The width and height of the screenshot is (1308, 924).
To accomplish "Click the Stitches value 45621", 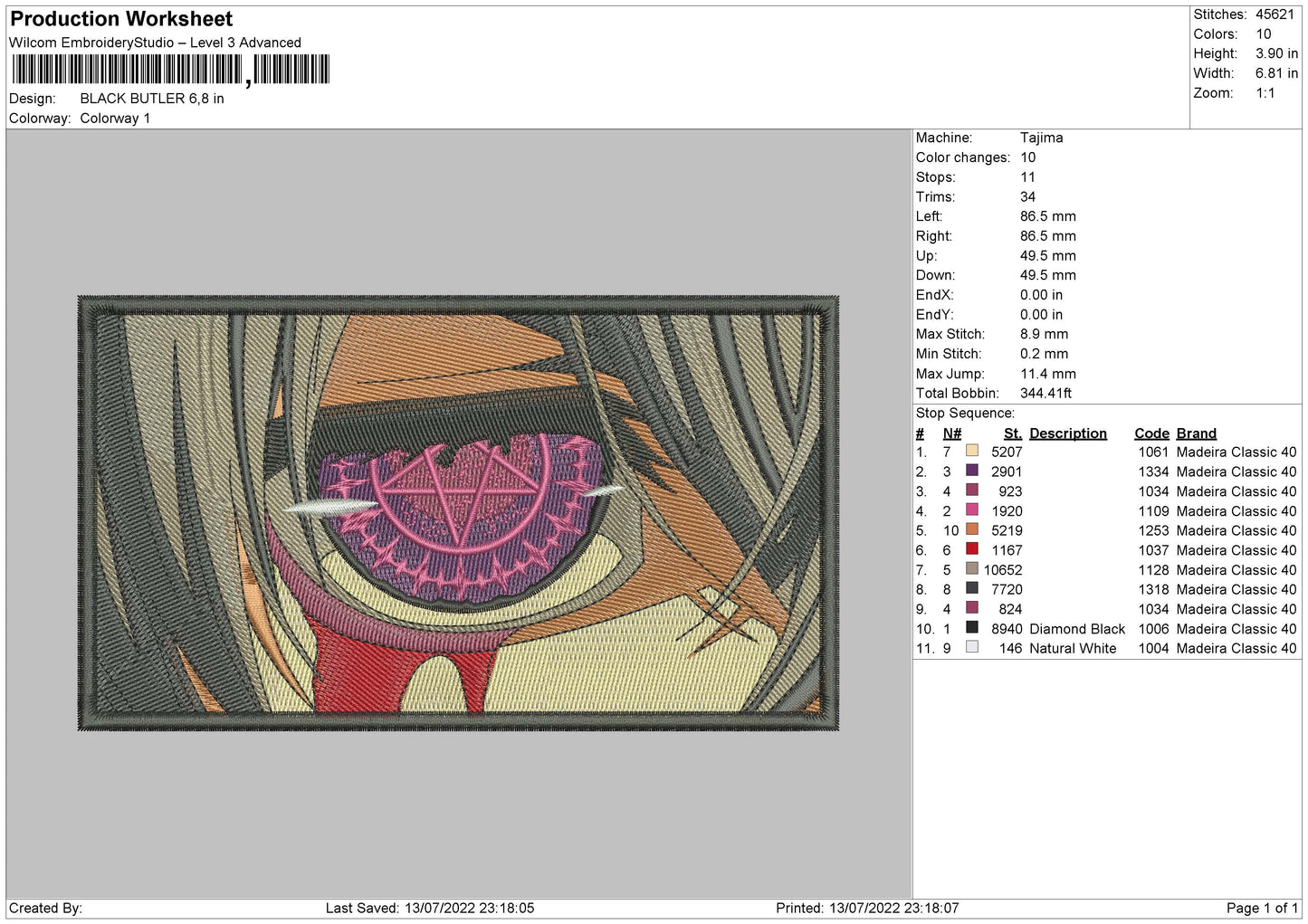I will pyautogui.click(x=1275, y=14).
